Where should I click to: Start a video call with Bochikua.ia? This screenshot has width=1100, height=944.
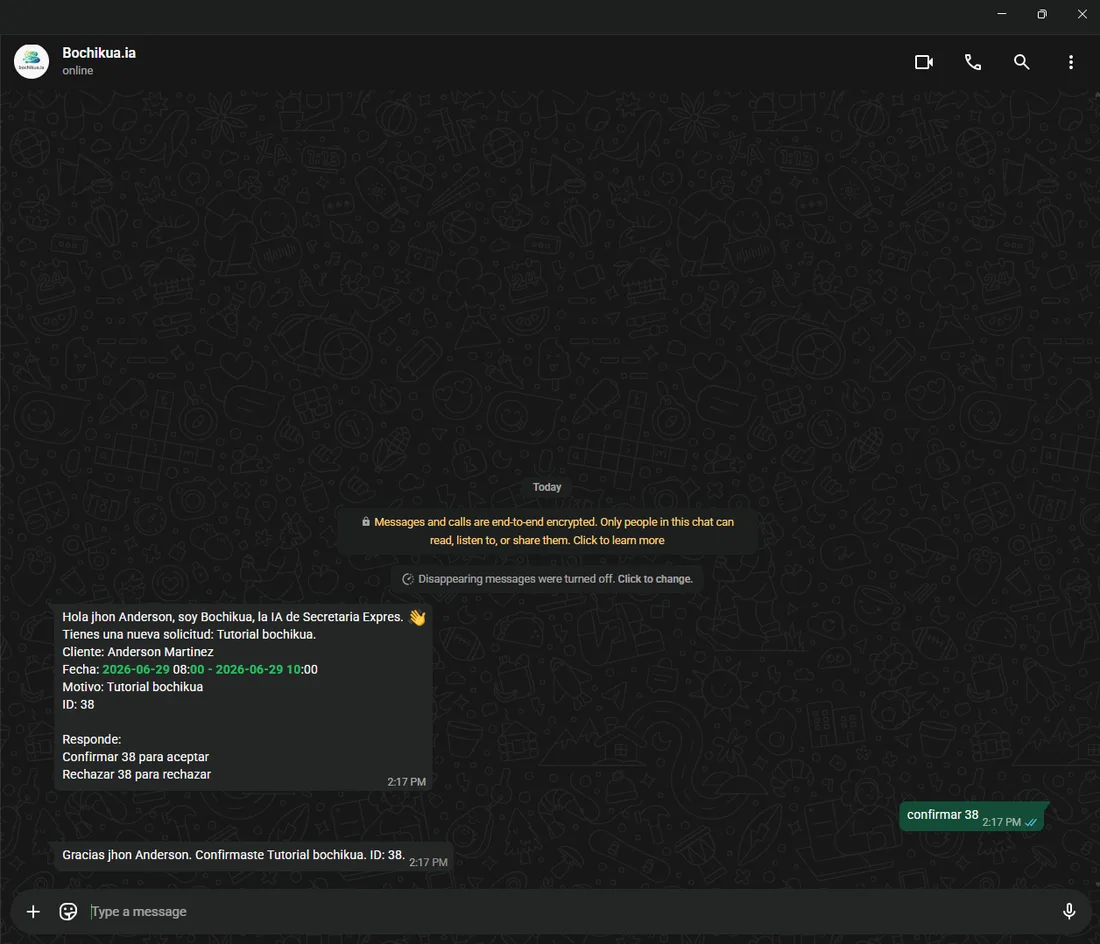point(924,62)
